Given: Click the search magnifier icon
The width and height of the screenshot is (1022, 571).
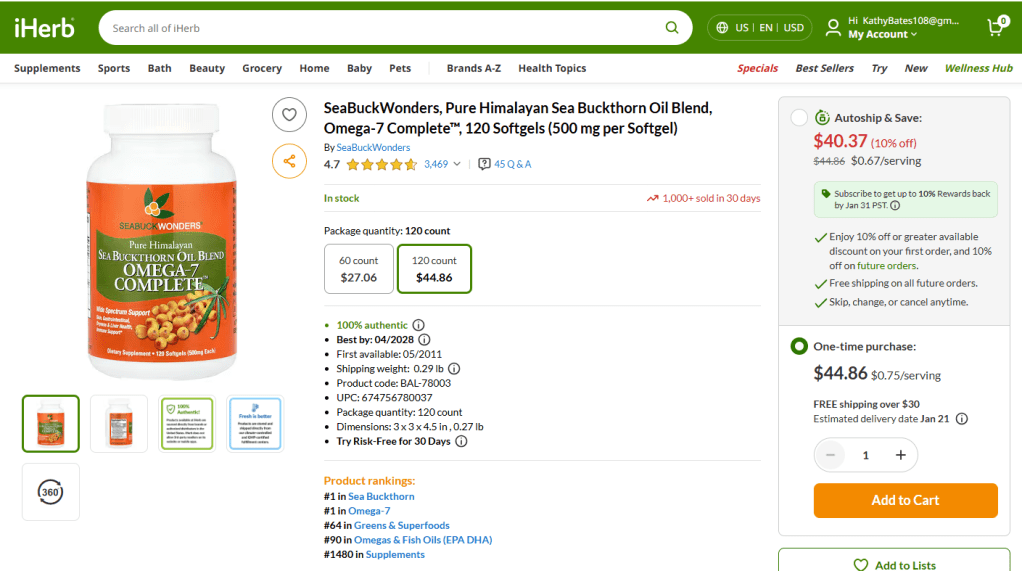Looking at the screenshot, I should click(x=673, y=28).
